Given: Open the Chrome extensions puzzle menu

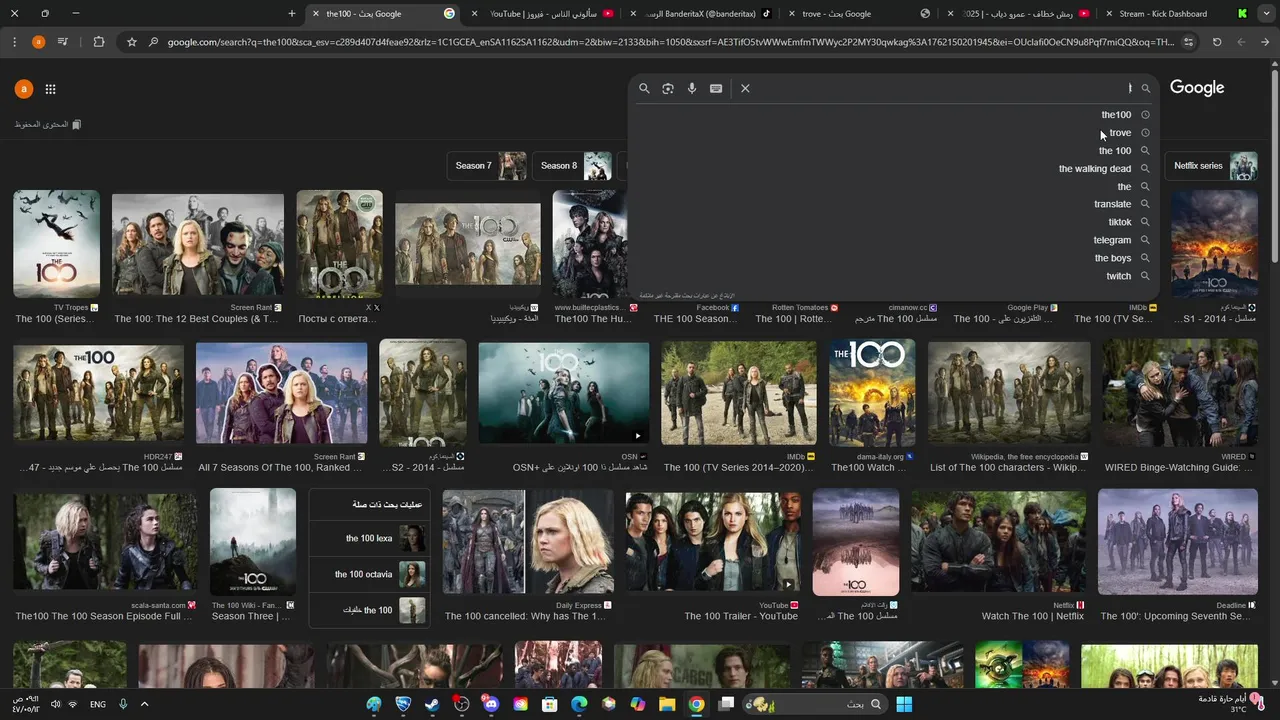Looking at the screenshot, I should [99, 42].
